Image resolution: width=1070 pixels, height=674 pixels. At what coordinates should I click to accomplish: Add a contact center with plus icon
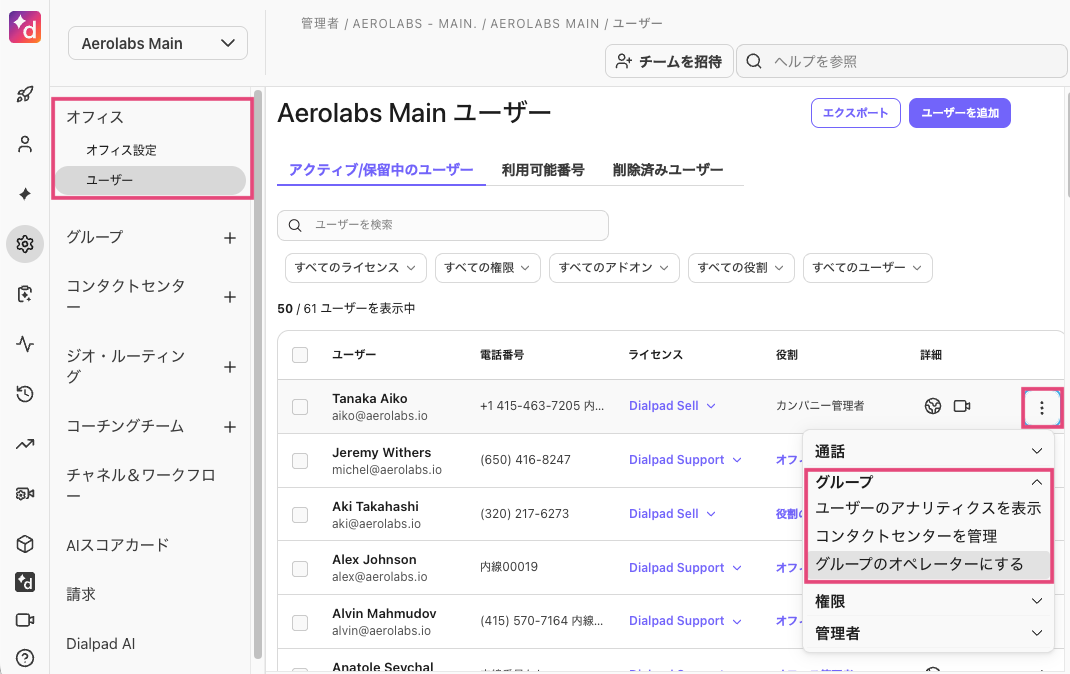230,297
